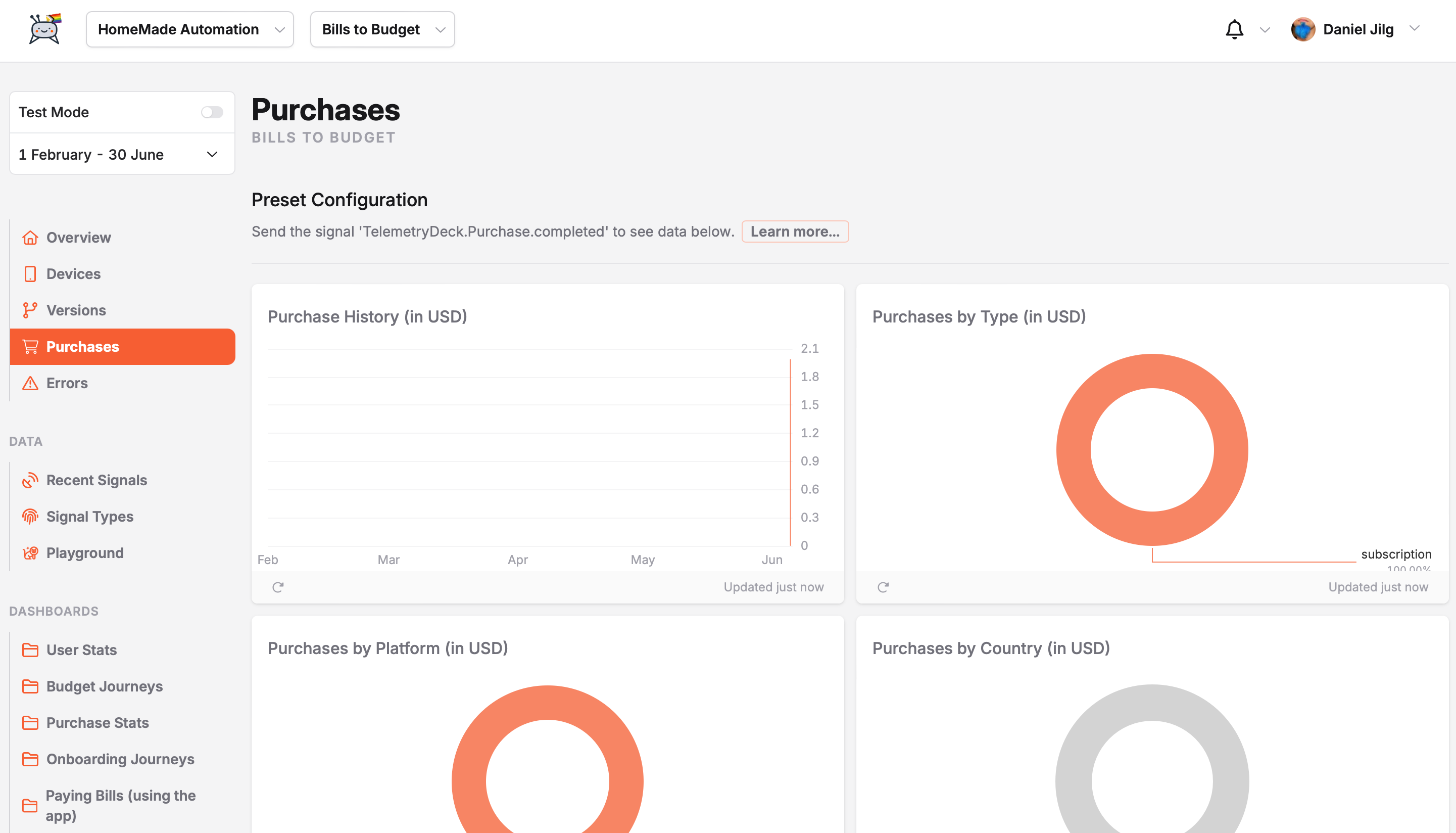Click the Devices phone icon
The width and height of the screenshot is (1456, 833).
[x=30, y=274]
